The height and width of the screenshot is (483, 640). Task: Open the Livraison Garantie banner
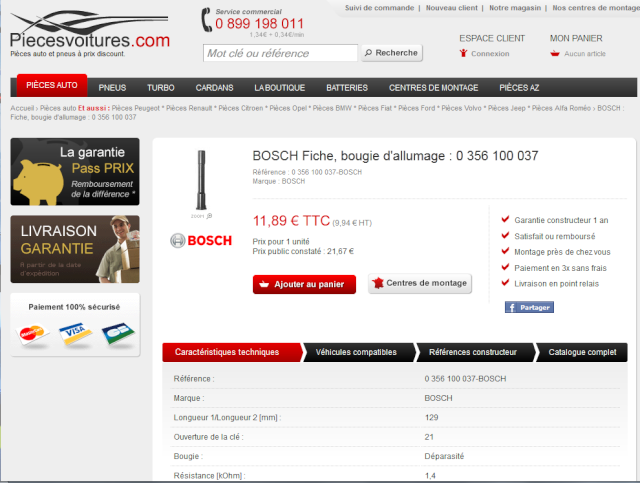point(75,249)
